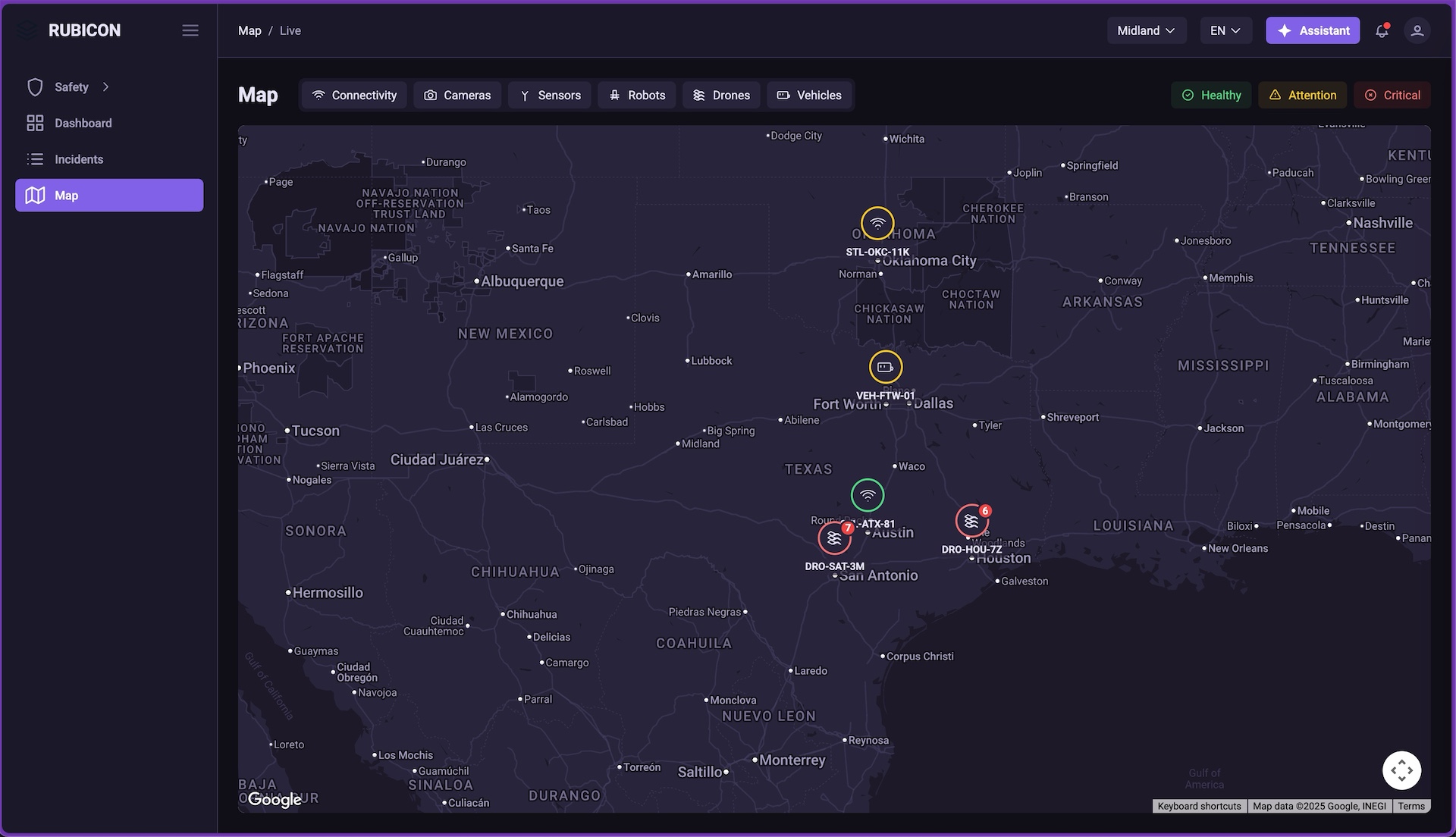Toggle the sidebar hamburger menu

pyautogui.click(x=190, y=30)
